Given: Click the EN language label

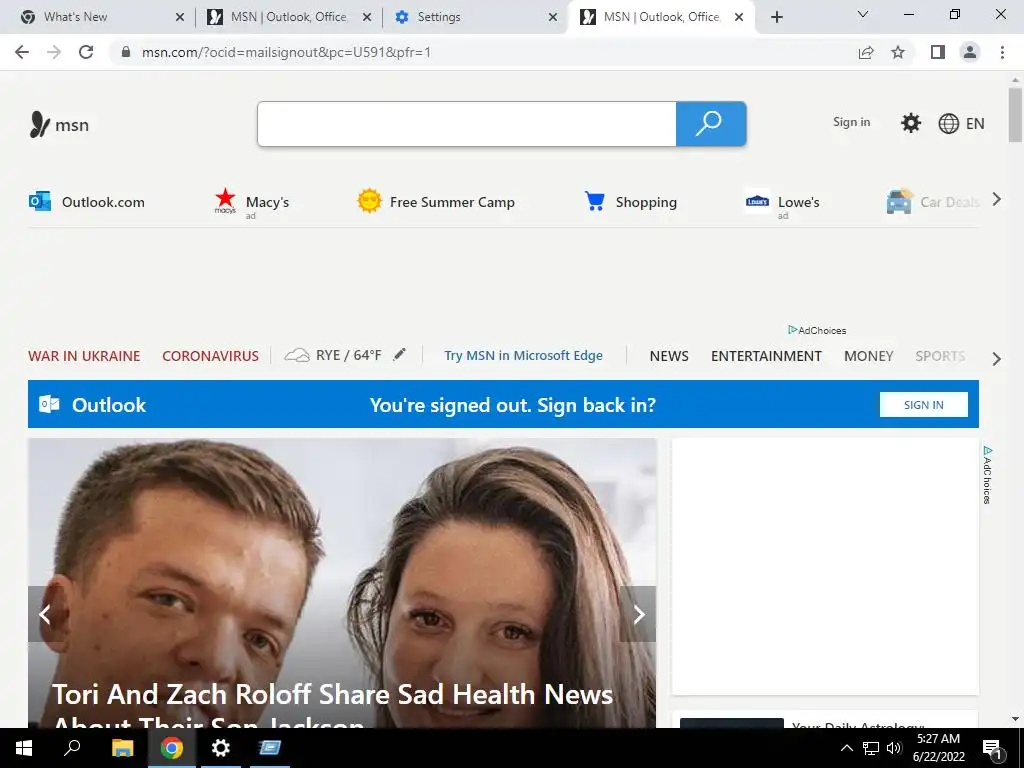Looking at the screenshot, I should pos(974,123).
